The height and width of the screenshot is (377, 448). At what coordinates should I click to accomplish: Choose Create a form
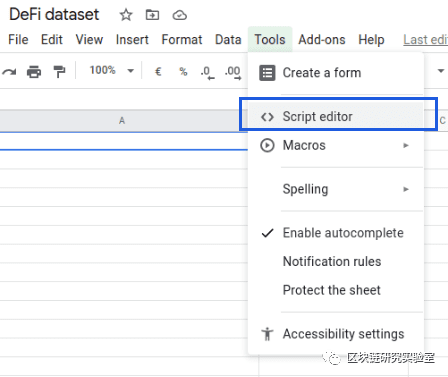(336, 73)
